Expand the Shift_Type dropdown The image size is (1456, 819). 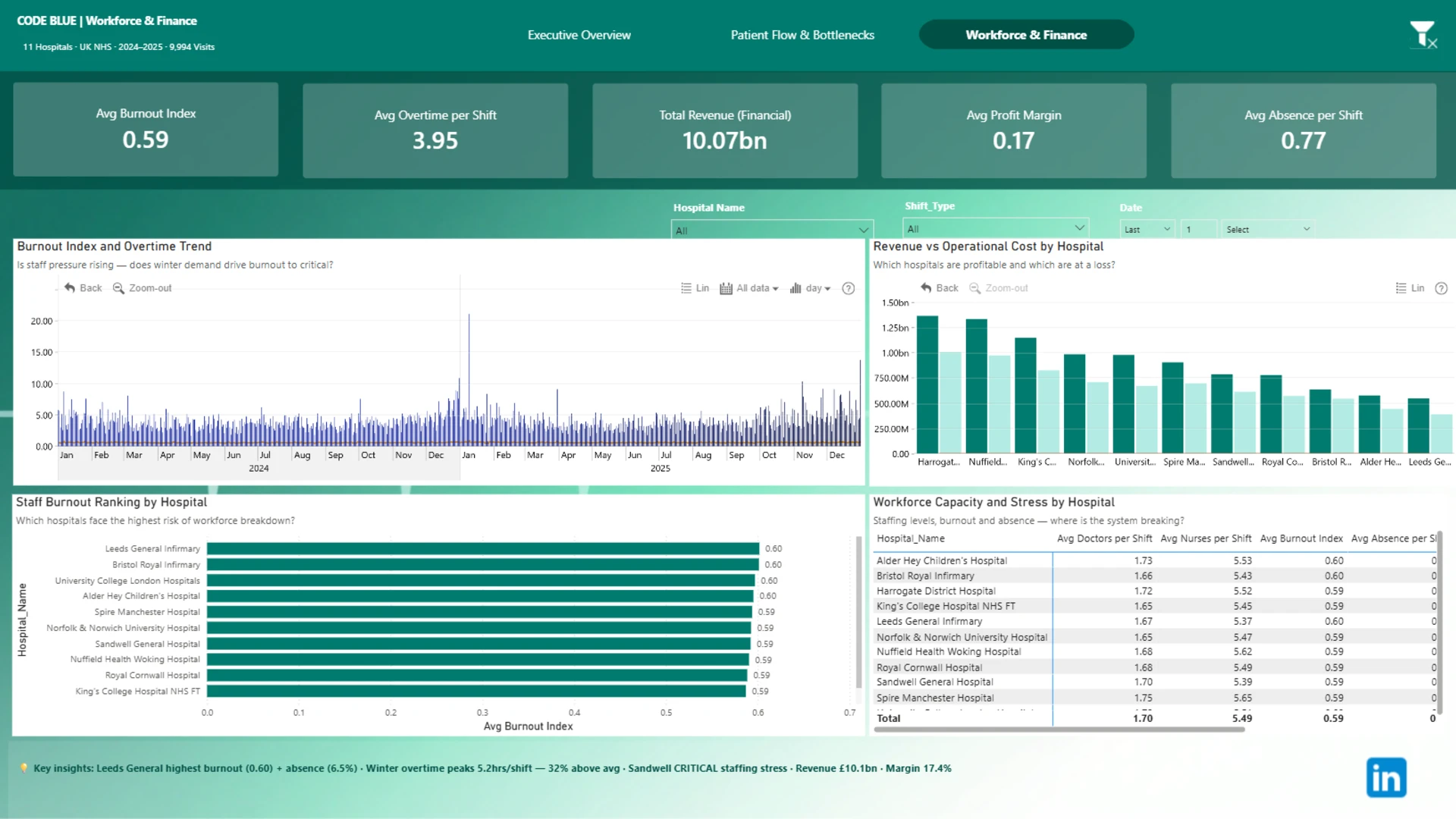pyautogui.click(x=996, y=228)
